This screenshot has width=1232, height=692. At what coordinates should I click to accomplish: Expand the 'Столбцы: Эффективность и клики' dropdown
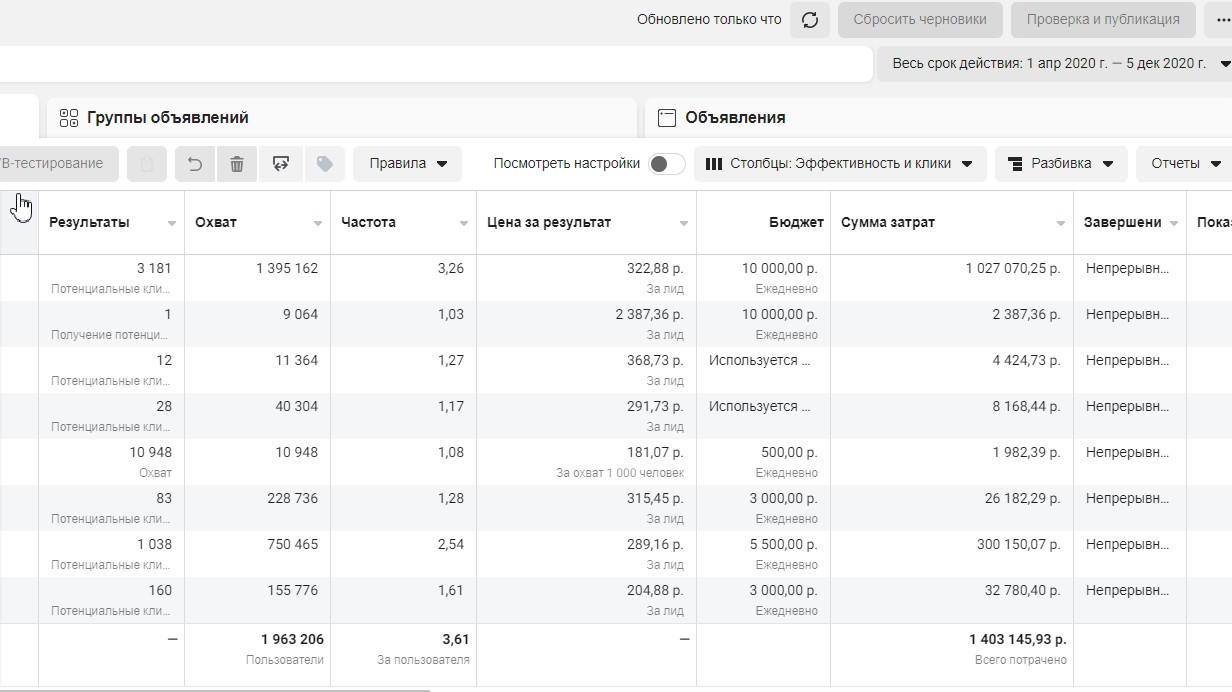coord(840,164)
